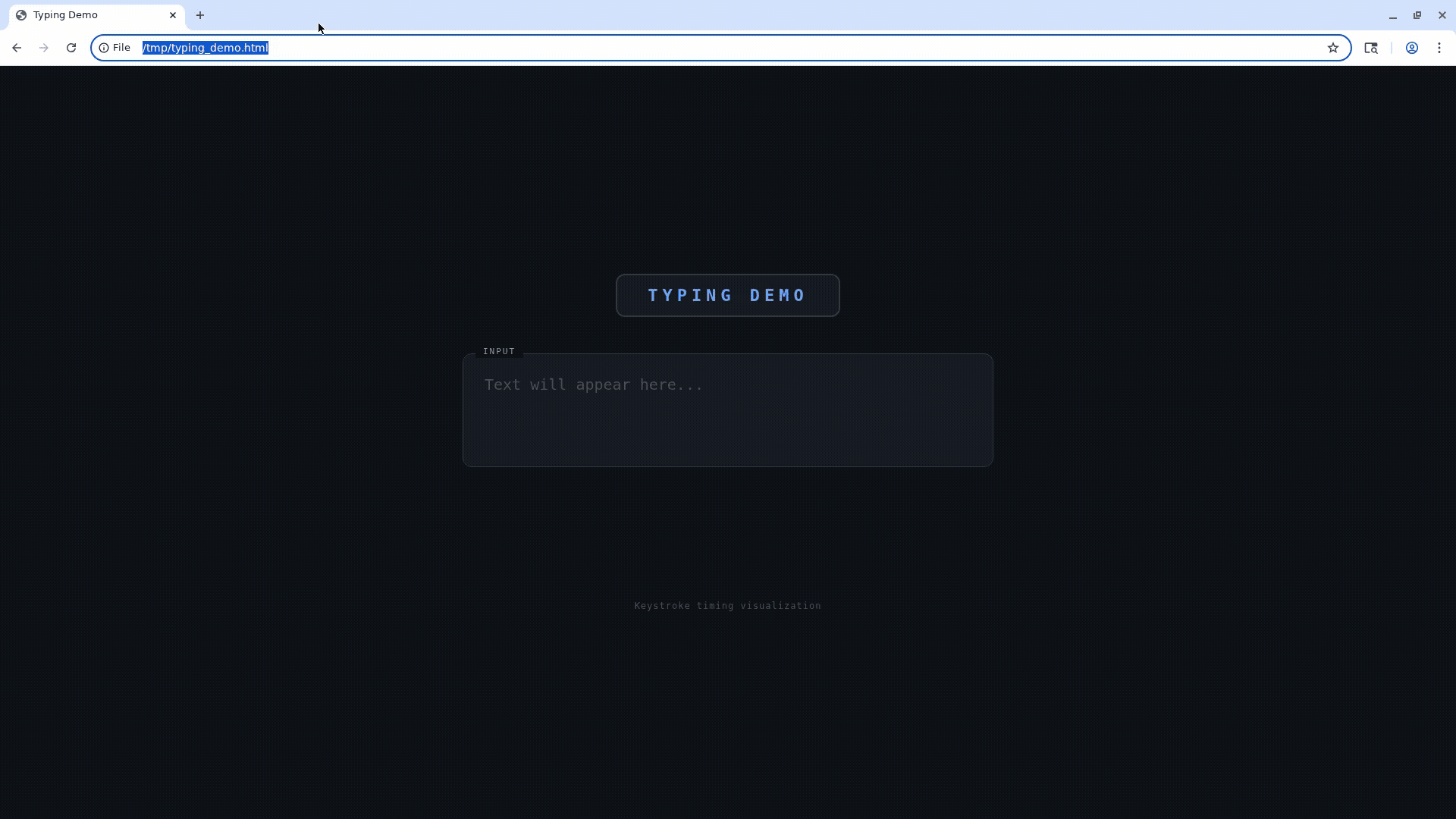This screenshot has height=819, width=1456.
Task: Bookmark this page with the star icon
Action: point(1333,48)
